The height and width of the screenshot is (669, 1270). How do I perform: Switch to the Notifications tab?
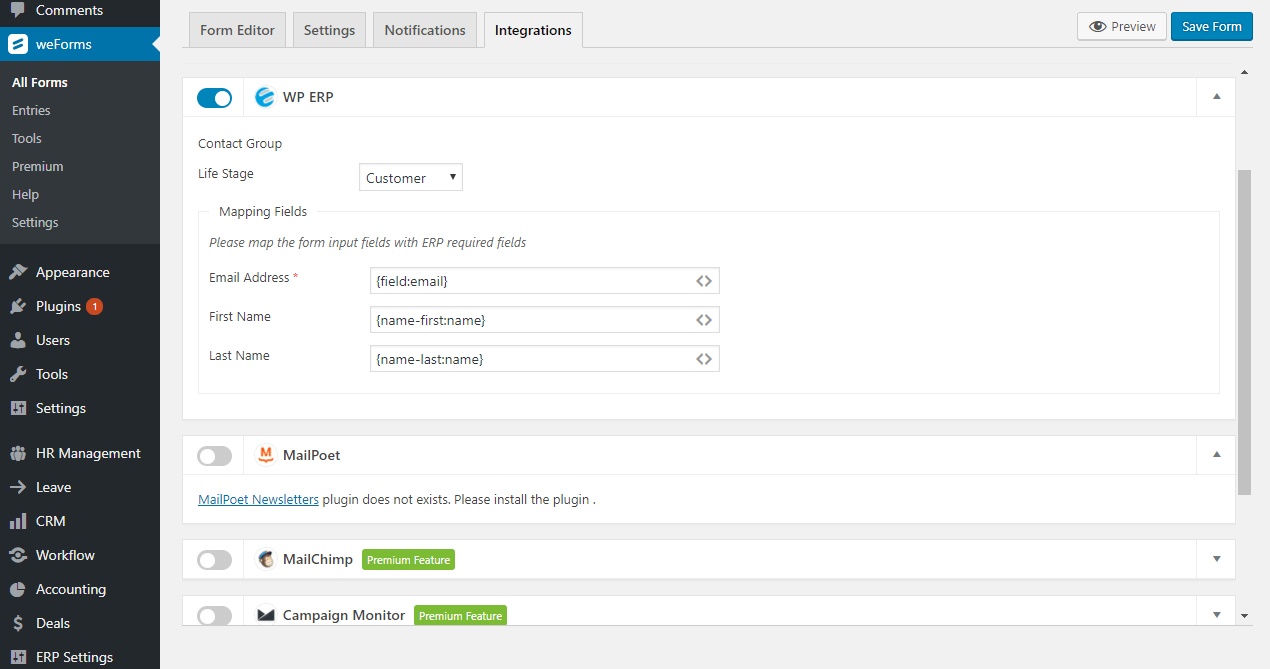424,29
